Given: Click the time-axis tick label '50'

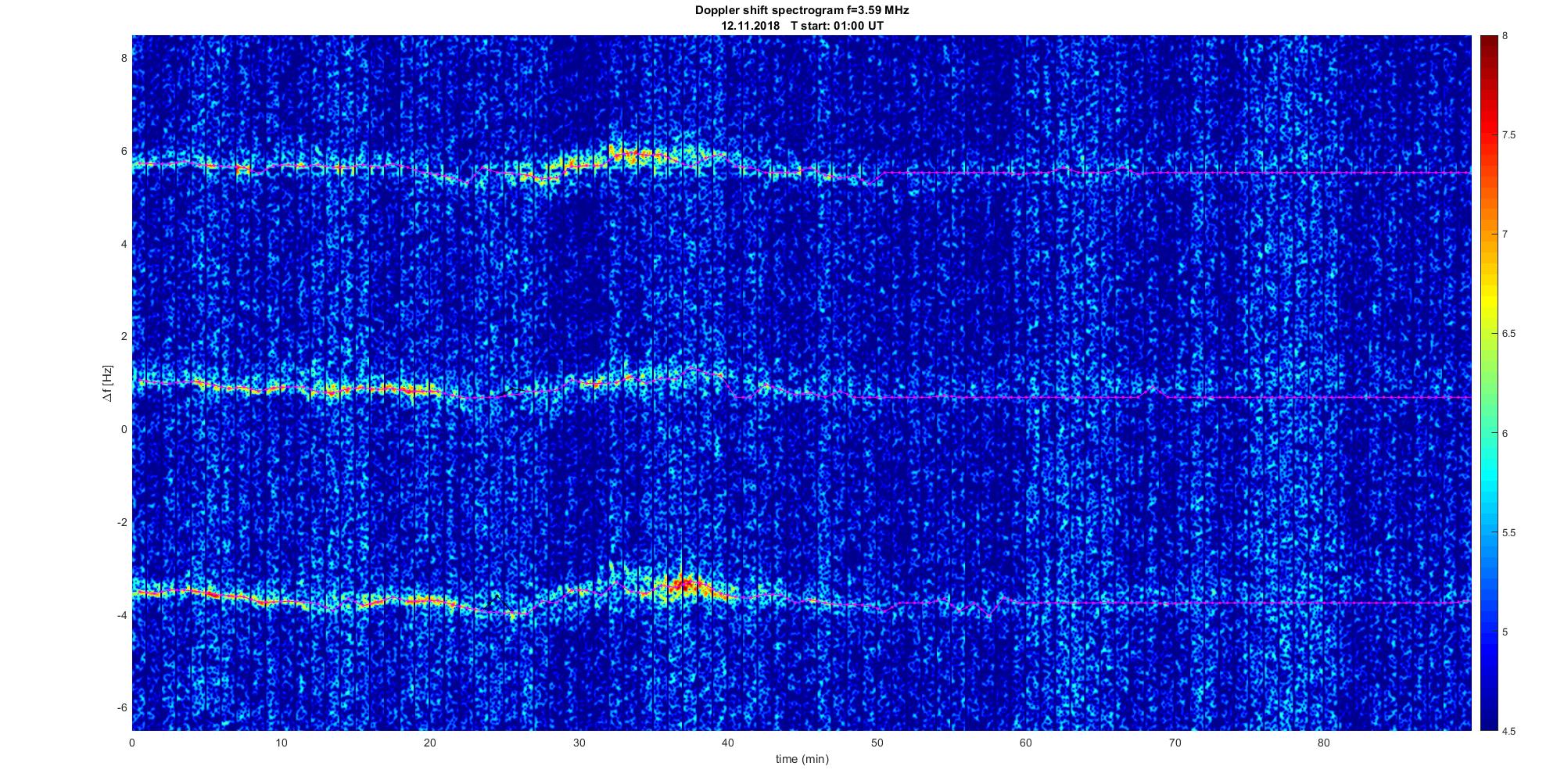Looking at the screenshot, I should click(x=877, y=743).
